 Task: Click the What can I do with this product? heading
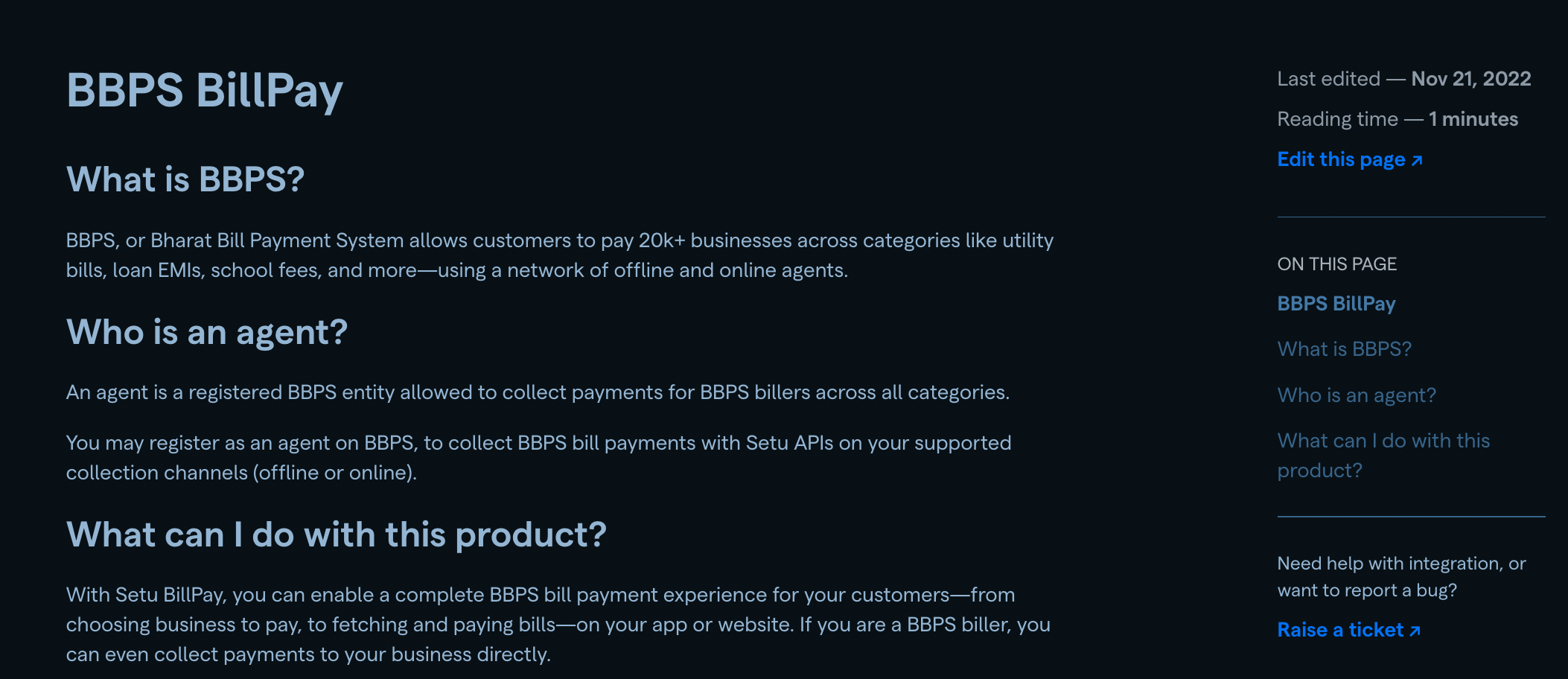coord(336,535)
